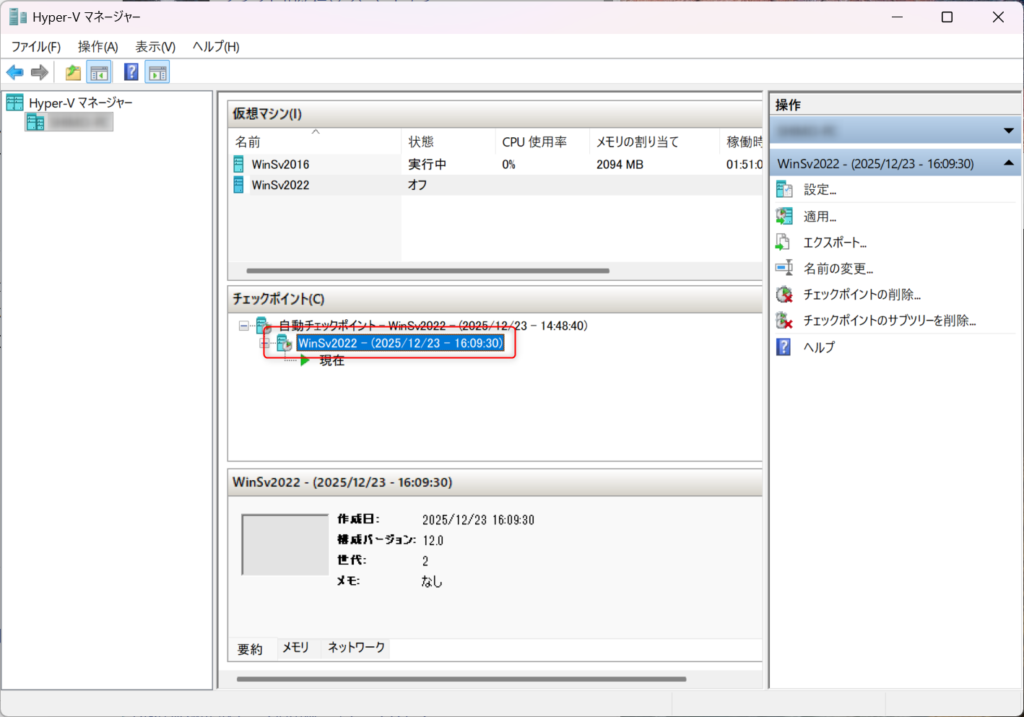Sort the VM list by 状態 column
This screenshot has height=717, width=1024.
(x=421, y=142)
